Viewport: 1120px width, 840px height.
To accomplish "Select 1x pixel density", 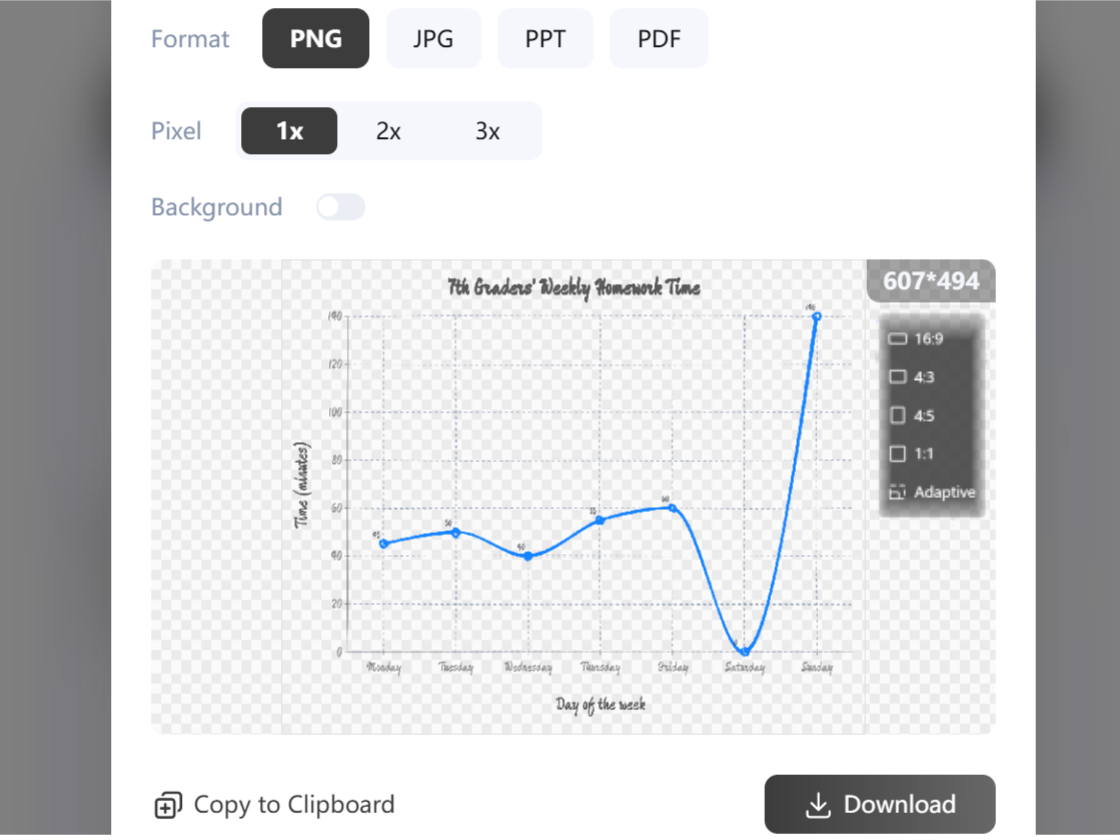I will 289,131.
